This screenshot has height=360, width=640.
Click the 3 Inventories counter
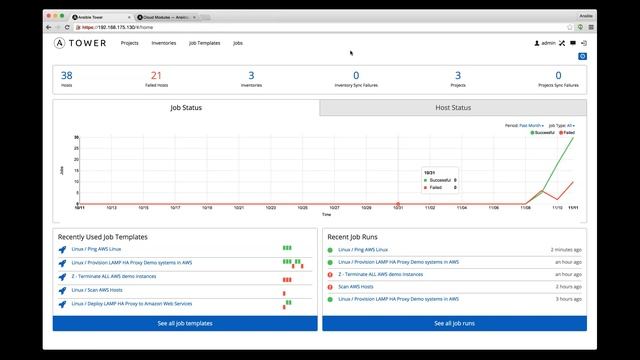point(251,79)
